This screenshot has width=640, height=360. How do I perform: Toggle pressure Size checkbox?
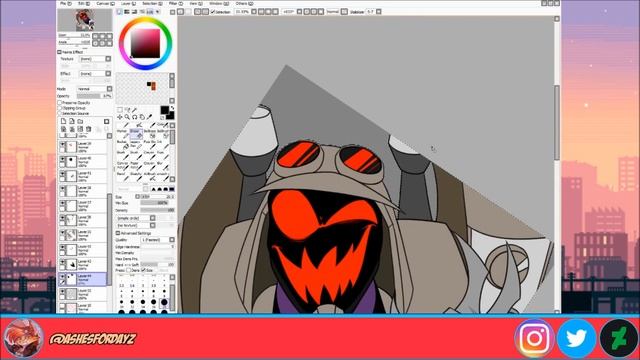(x=143, y=270)
